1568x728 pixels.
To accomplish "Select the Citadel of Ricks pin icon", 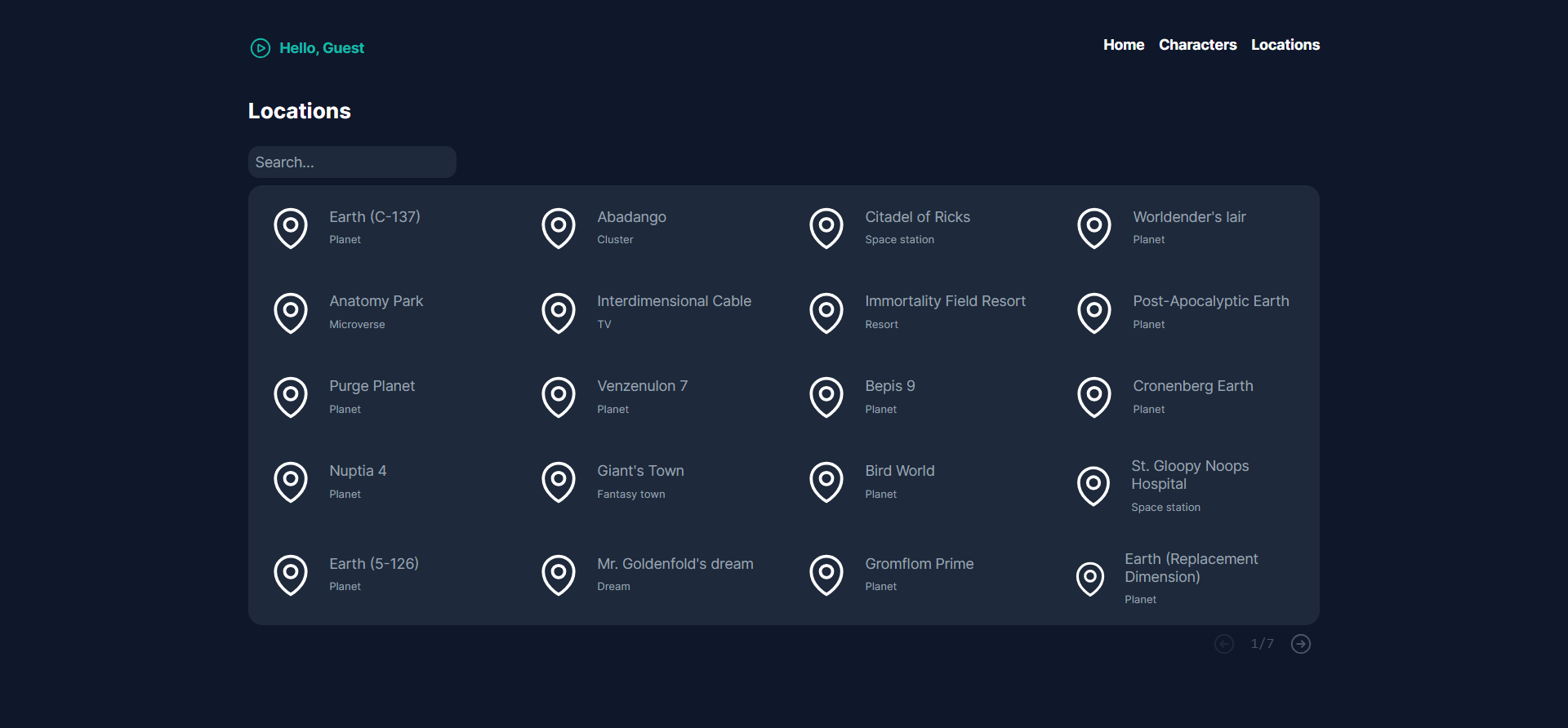I will click(x=826, y=228).
